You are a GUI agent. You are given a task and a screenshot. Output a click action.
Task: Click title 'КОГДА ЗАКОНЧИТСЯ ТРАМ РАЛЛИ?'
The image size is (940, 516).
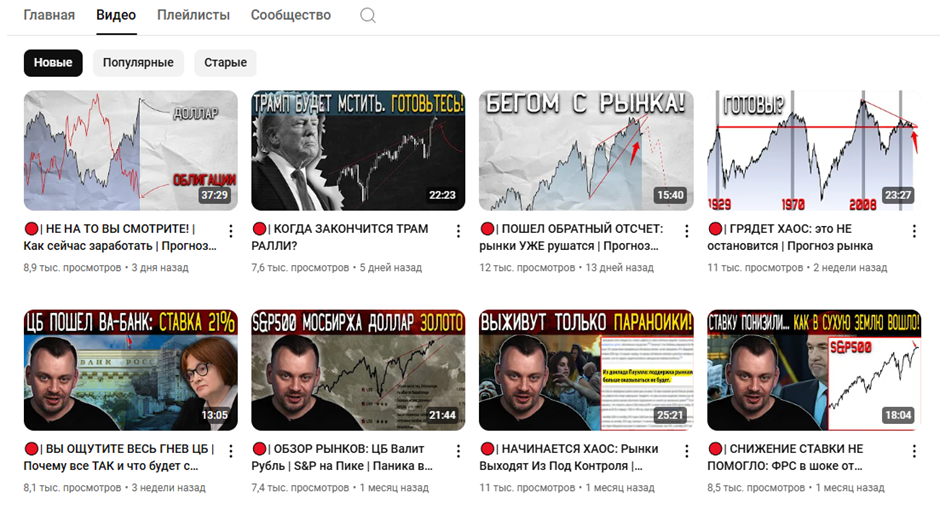click(x=341, y=237)
